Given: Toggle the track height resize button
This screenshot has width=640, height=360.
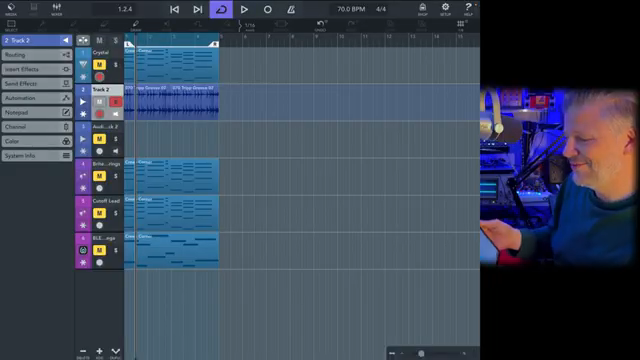Looking at the screenshot, I should [x=83, y=40].
